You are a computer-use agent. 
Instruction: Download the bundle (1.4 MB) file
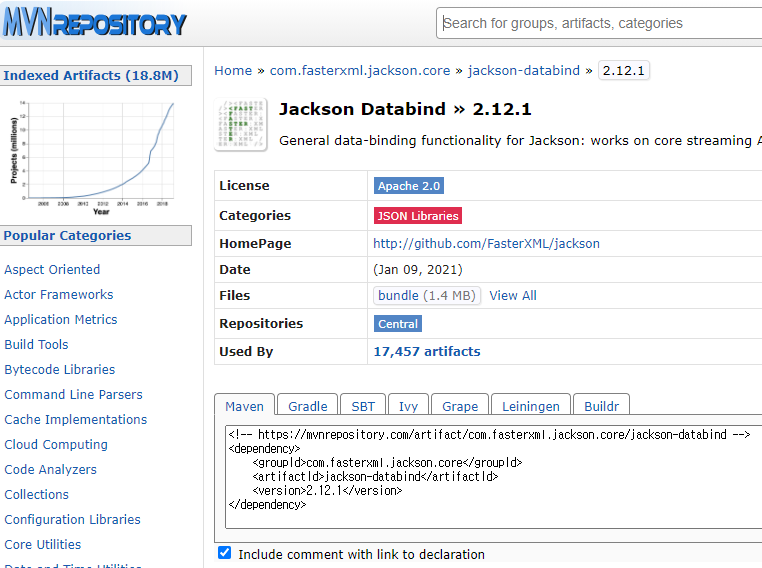427,295
